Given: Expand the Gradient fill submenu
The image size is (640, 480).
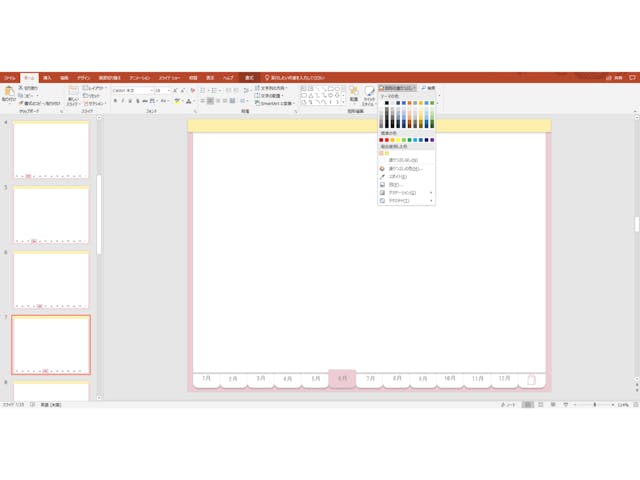Looking at the screenshot, I should (405, 193).
